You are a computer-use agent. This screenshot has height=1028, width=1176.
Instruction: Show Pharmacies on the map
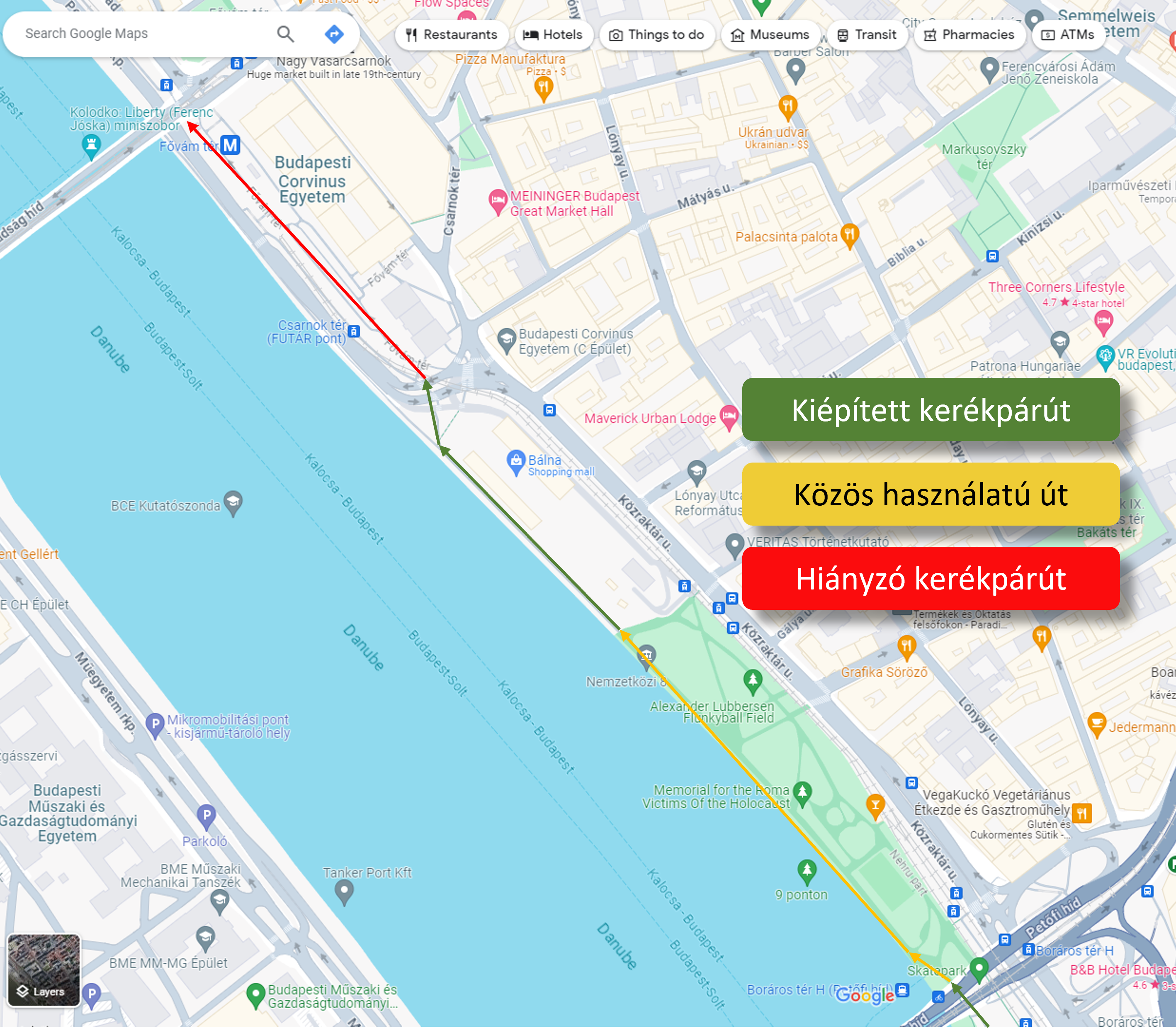[x=969, y=35]
